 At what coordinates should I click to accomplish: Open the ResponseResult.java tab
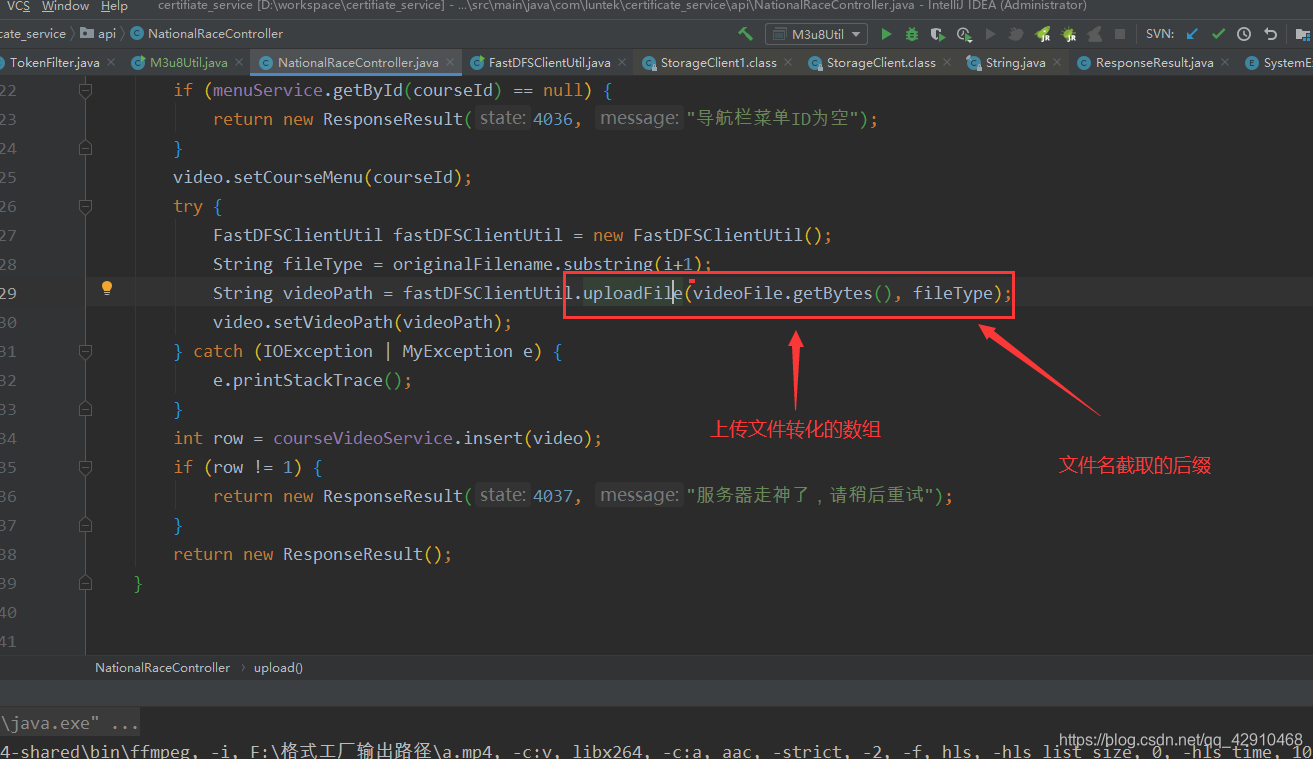click(x=1154, y=62)
